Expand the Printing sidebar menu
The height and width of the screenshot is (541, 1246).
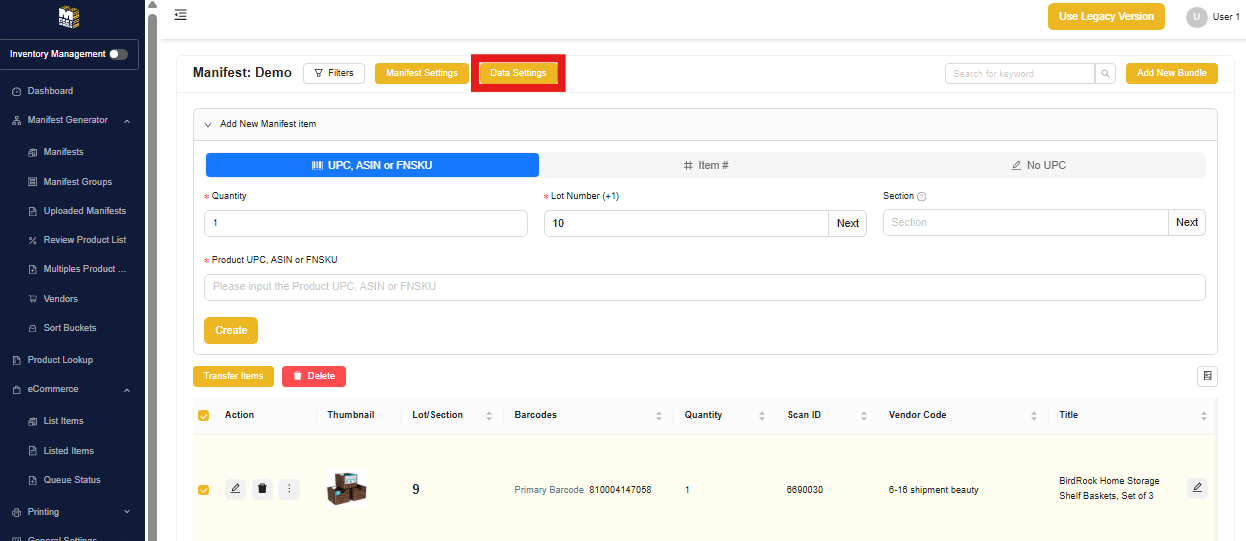127,512
